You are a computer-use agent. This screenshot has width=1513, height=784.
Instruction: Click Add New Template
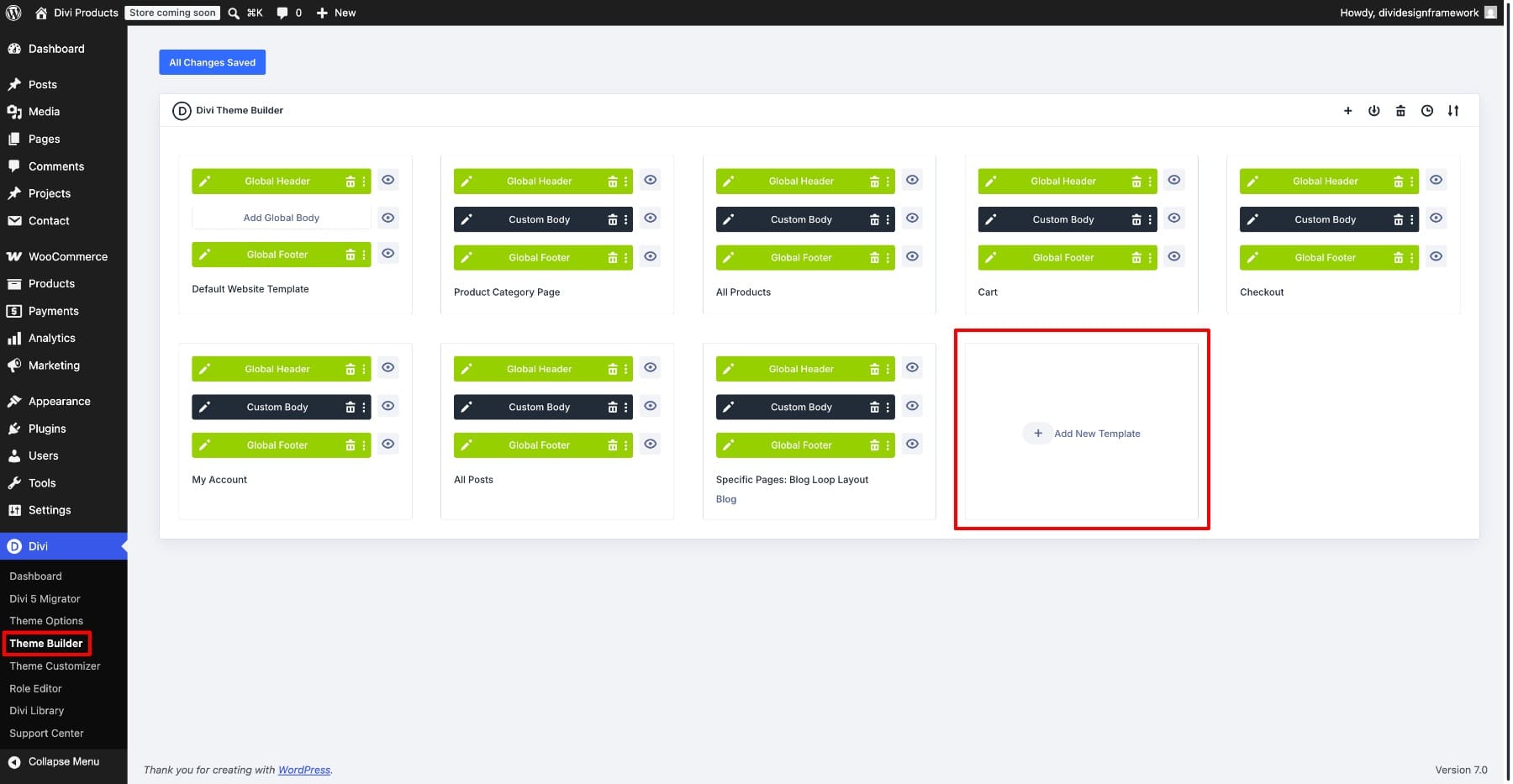[1082, 434]
